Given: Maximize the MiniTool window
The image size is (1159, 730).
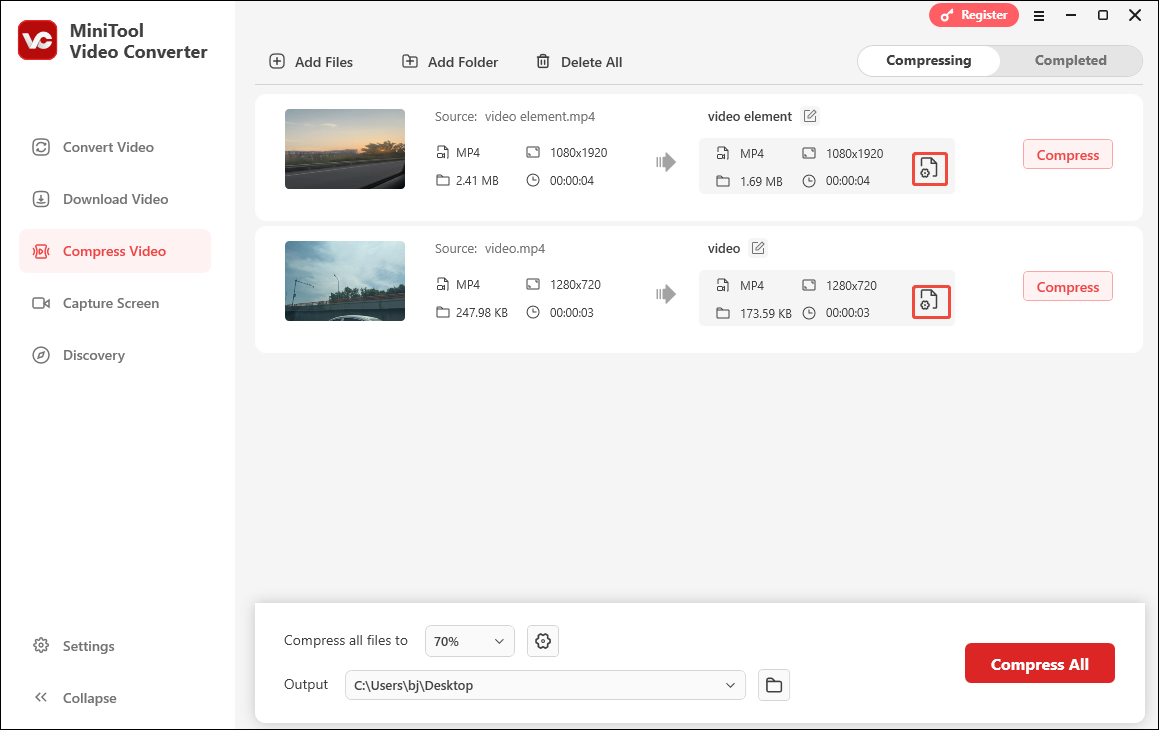Looking at the screenshot, I should coord(1103,16).
